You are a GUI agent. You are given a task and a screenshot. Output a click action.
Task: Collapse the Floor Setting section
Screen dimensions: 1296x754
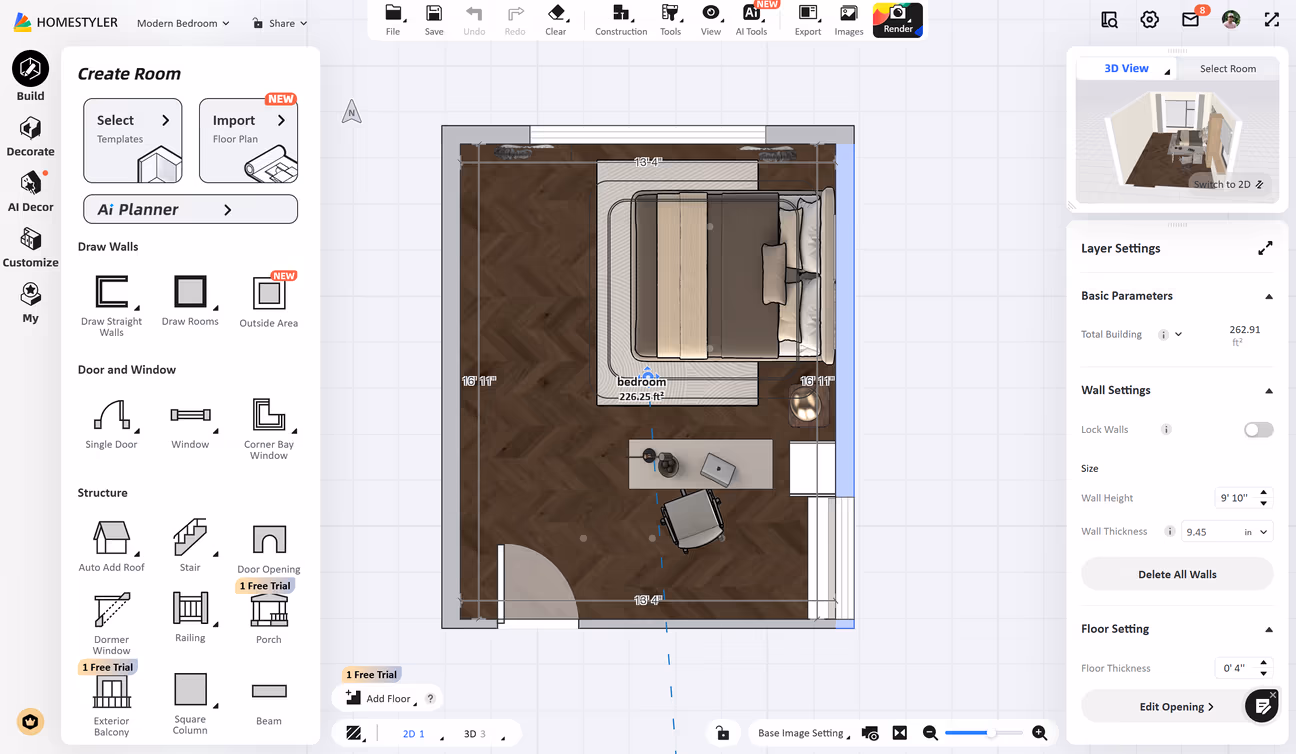[1269, 629]
